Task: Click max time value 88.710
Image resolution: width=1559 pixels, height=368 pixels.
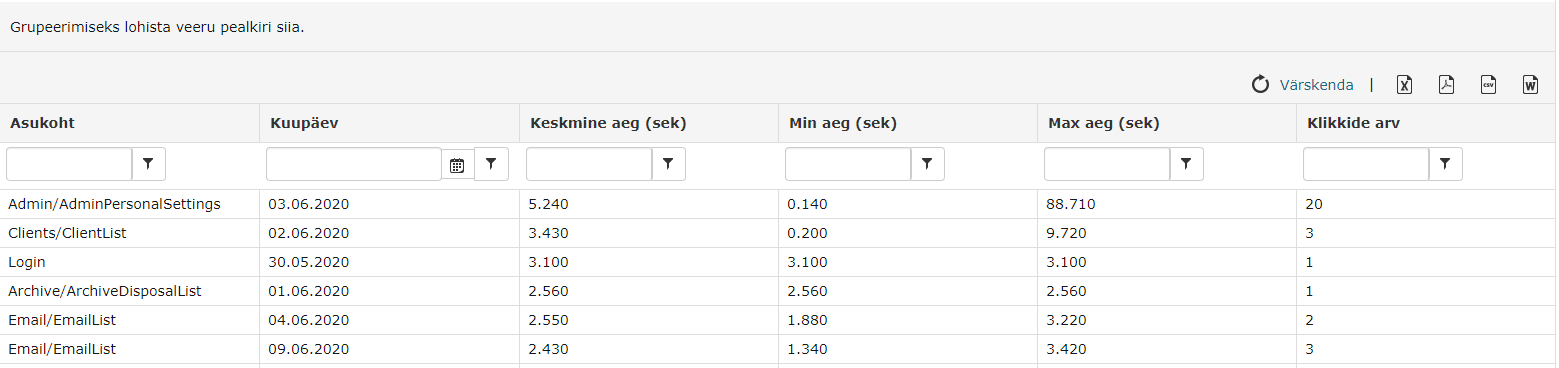Action: click(x=1070, y=204)
